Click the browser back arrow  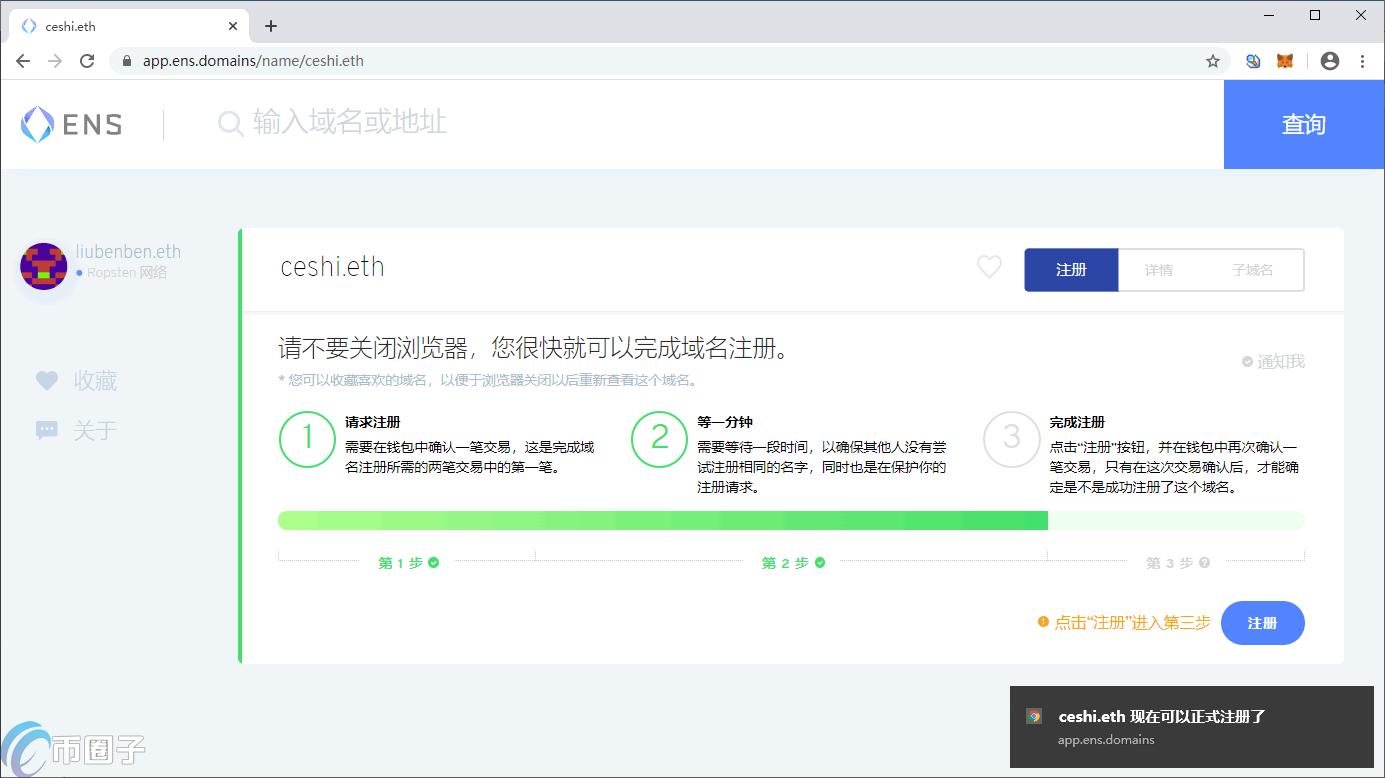[23, 61]
